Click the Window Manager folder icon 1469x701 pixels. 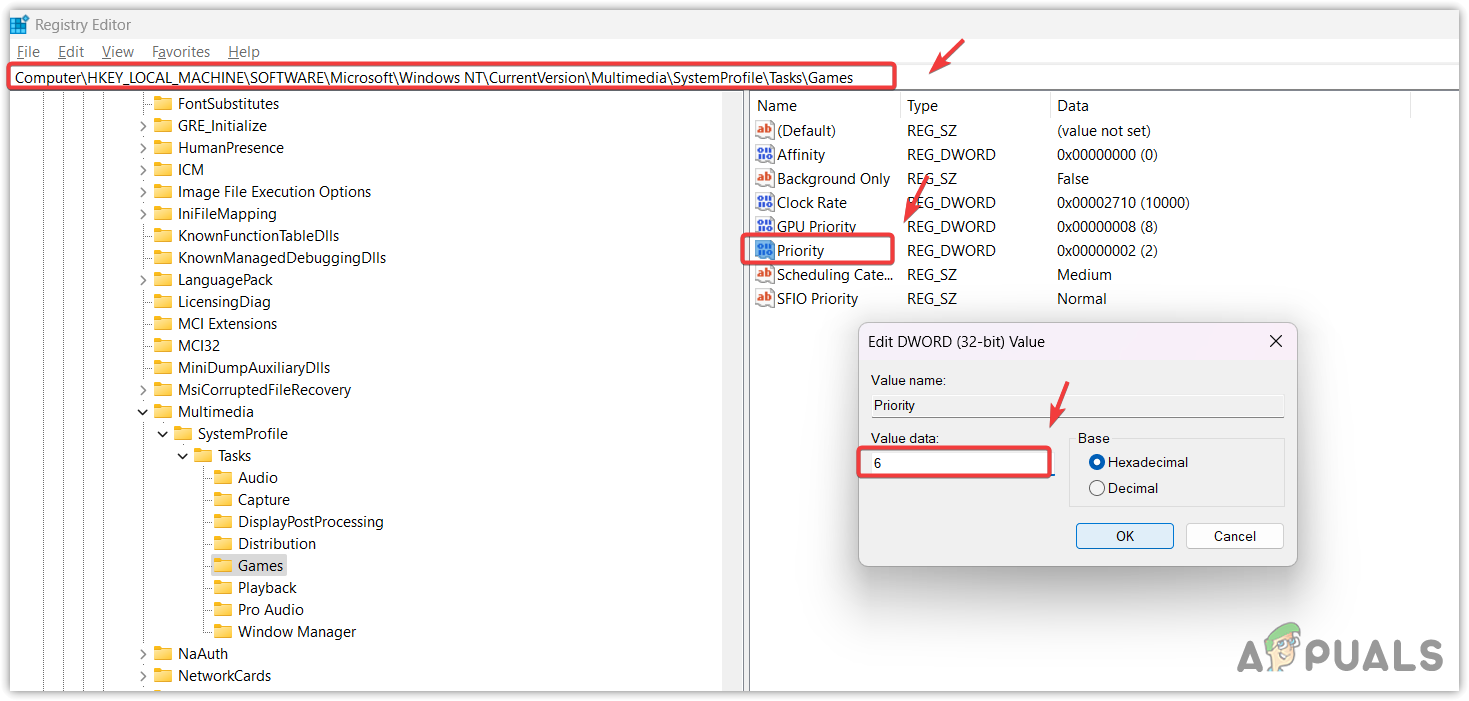pyautogui.click(x=223, y=631)
